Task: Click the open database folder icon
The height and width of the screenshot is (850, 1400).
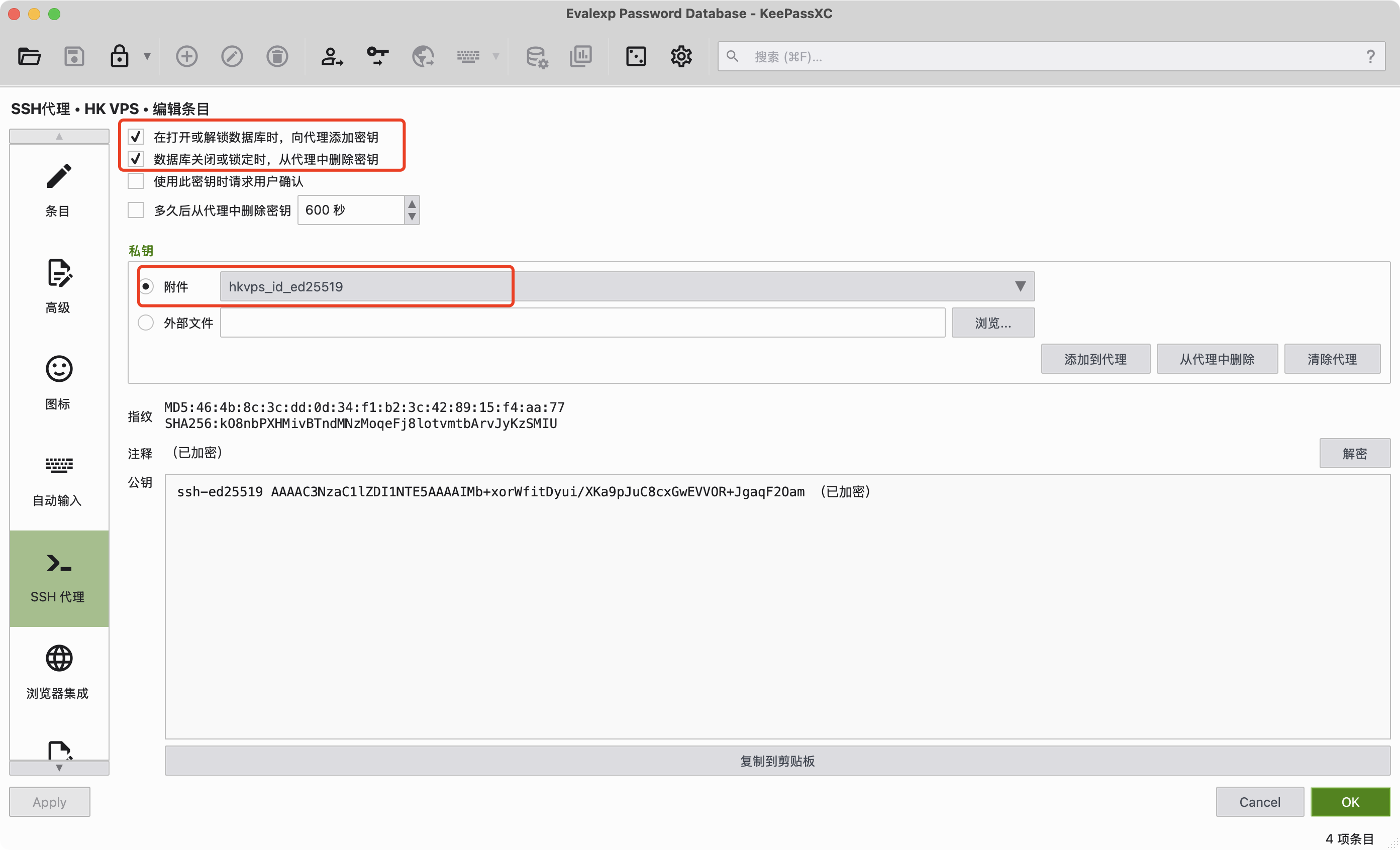Action: tap(29, 56)
